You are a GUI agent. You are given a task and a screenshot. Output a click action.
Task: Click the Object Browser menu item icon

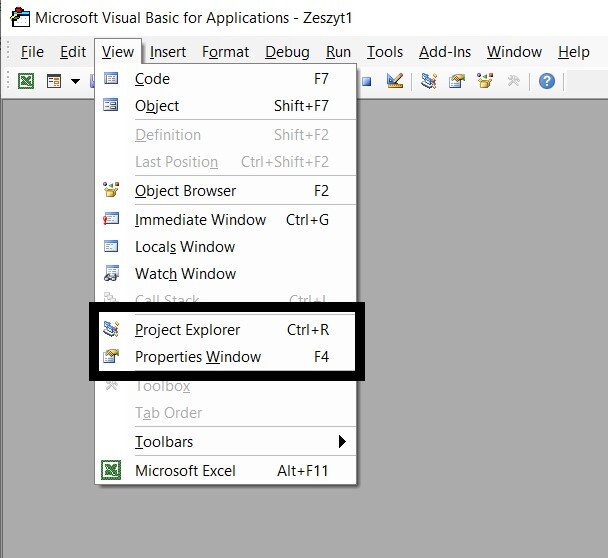coord(111,190)
